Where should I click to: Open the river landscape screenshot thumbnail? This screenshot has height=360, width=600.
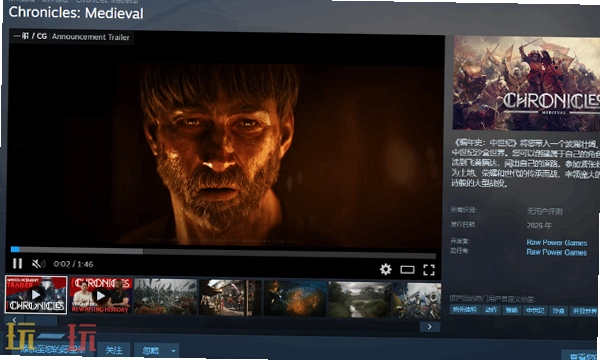tap(360, 300)
